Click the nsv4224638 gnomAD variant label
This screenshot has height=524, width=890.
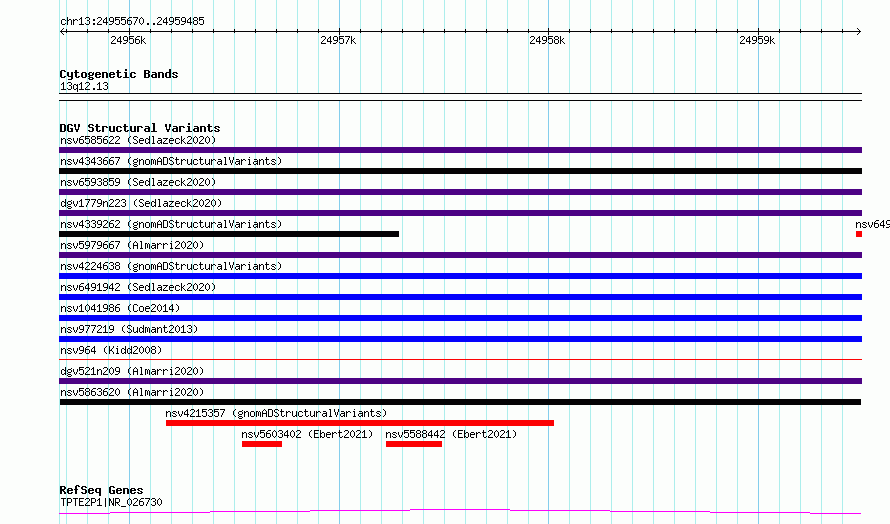171,266
